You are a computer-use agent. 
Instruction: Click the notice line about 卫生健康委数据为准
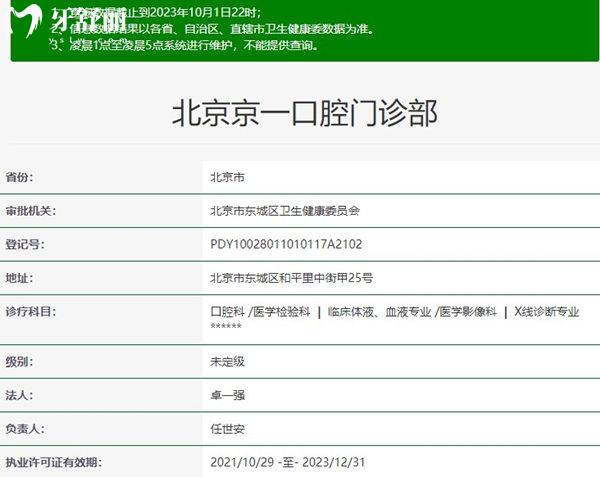(213, 29)
